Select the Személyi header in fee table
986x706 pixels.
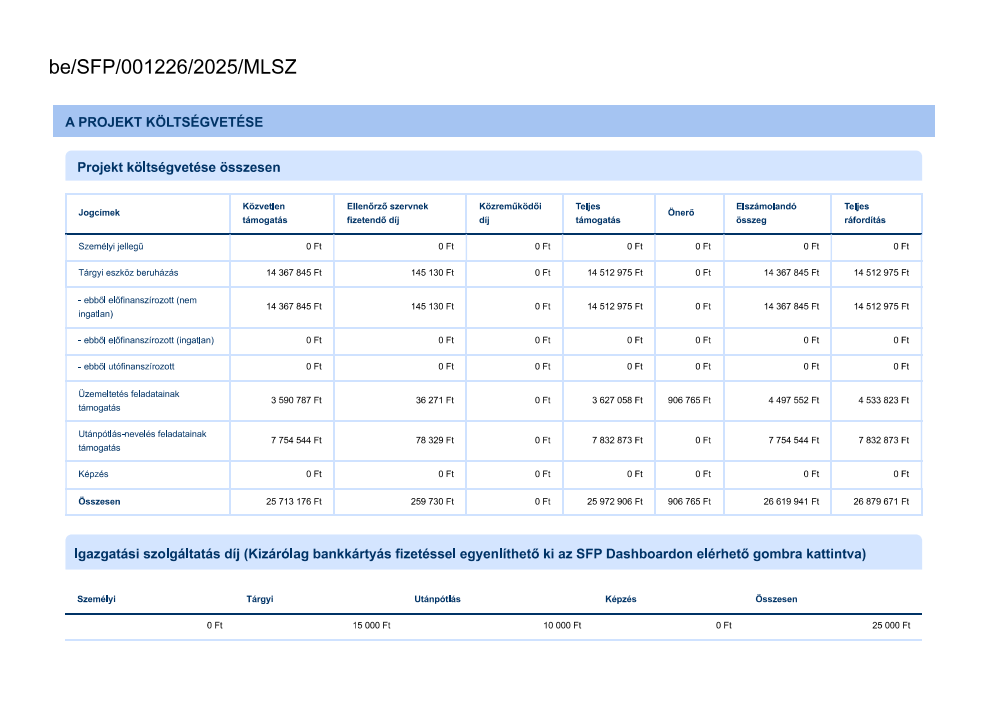pyautogui.click(x=96, y=599)
